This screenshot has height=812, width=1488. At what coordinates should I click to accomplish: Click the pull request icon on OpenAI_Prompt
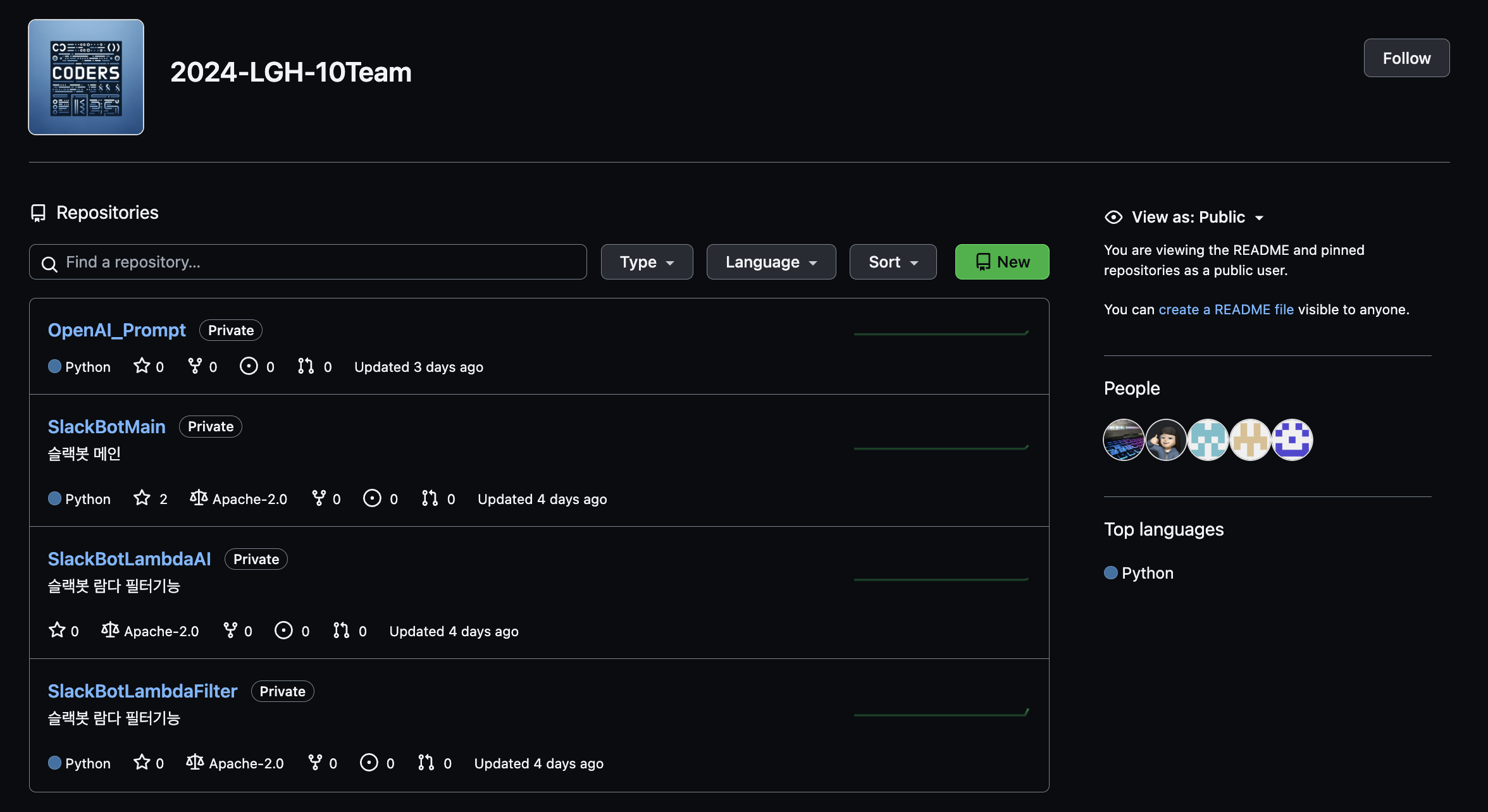click(306, 366)
